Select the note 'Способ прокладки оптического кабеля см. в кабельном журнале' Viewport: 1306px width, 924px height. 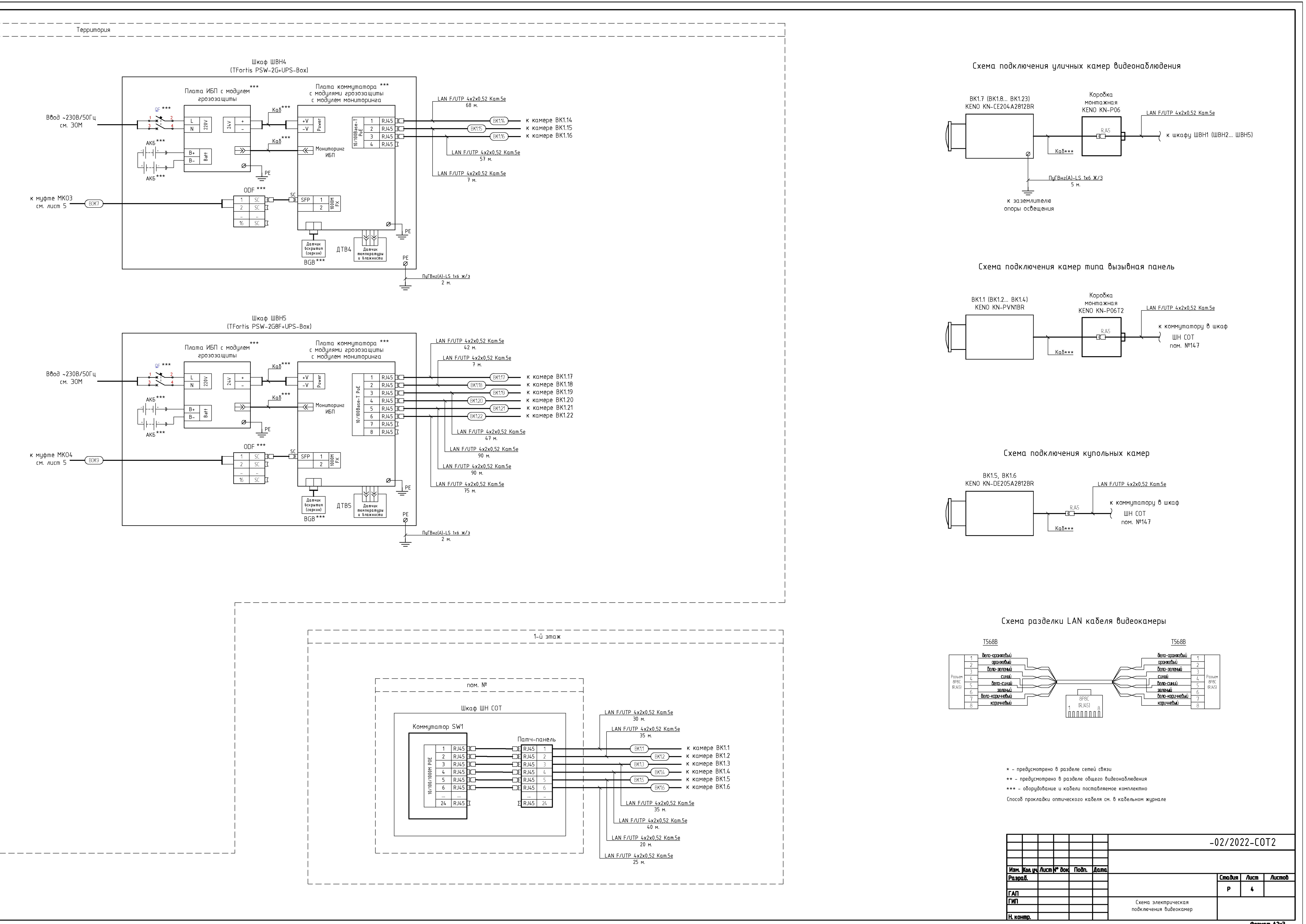1086,799
